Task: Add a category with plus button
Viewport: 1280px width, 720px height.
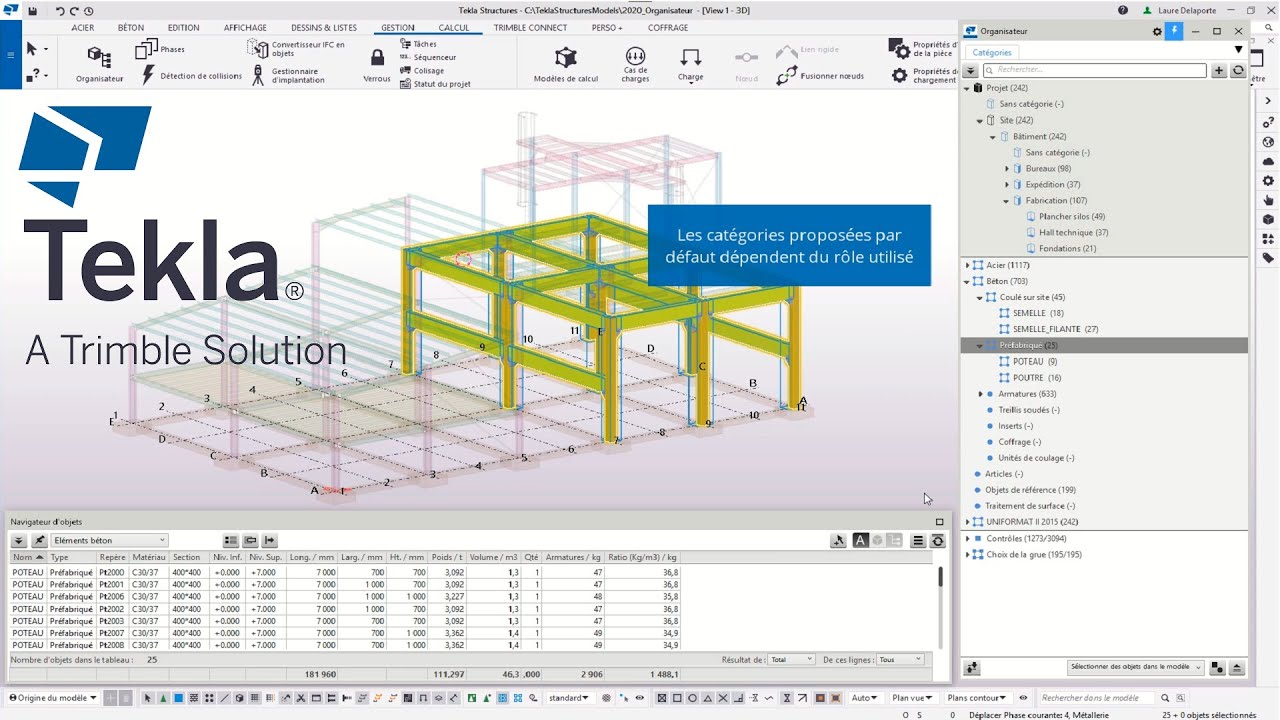Action: click(1219, 71)
